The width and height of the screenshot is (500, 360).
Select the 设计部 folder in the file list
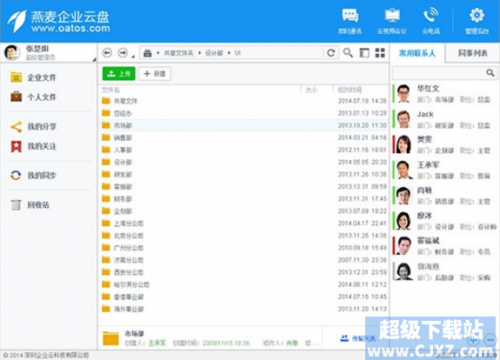coord(123,162)
